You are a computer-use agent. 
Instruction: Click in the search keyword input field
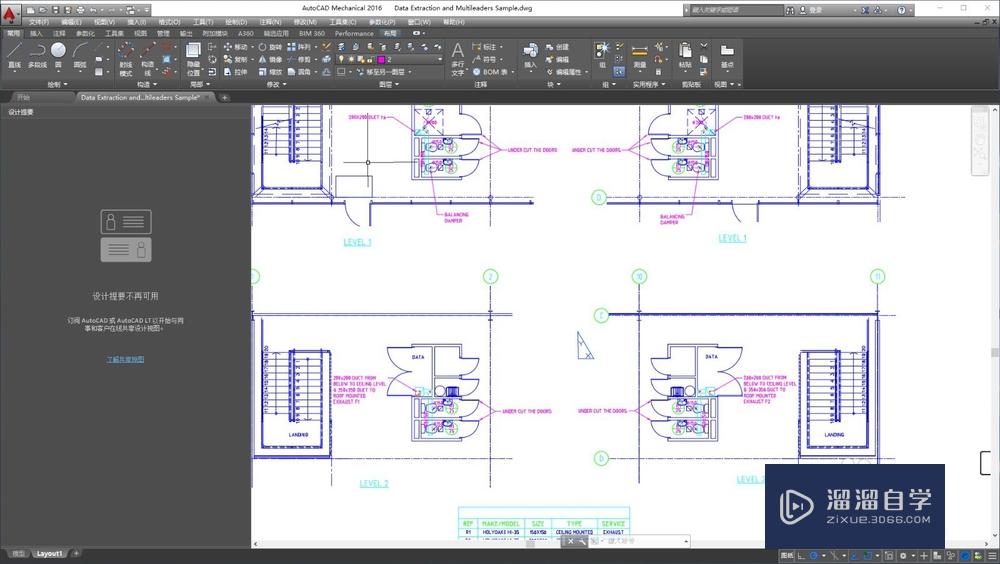pos(737,10)
